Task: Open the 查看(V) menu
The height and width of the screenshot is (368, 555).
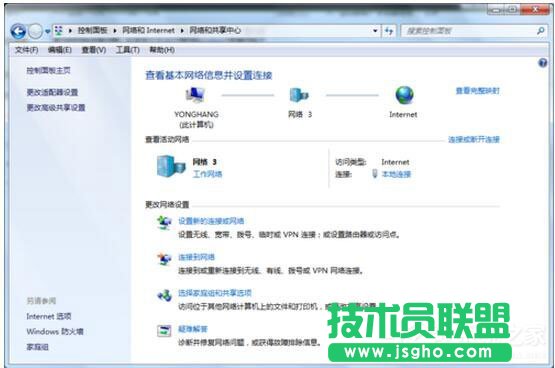Action: click(93, 50)
